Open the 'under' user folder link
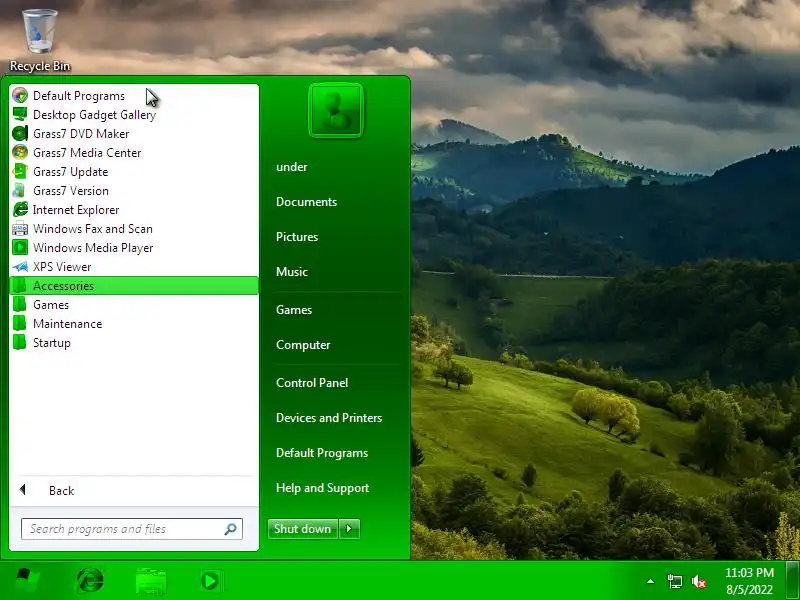 click(x=292, y=167)
